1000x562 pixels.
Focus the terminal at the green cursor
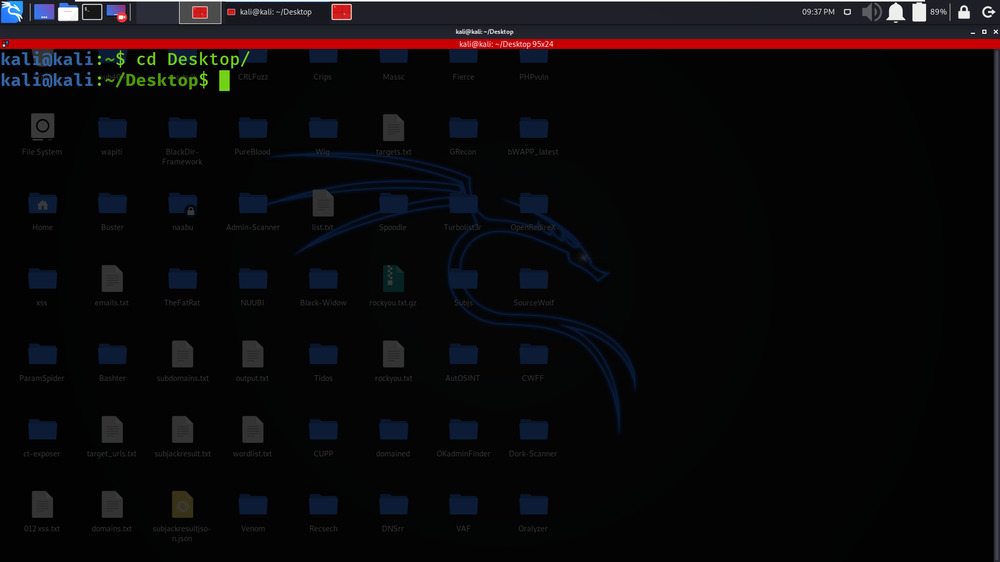tap(224, 80)
